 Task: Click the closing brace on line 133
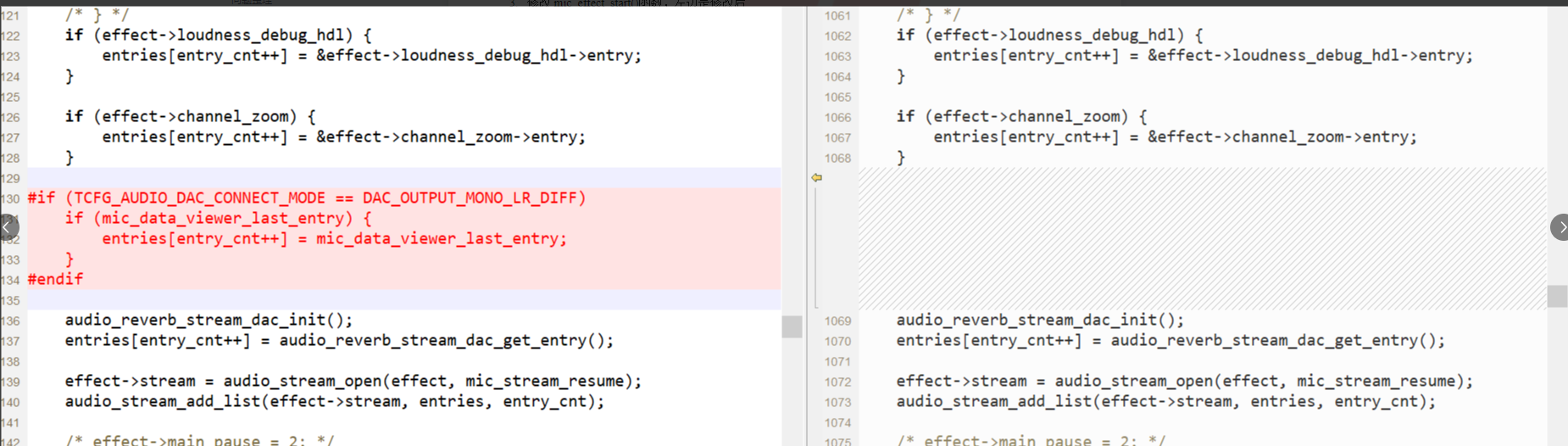pos(70,259)
